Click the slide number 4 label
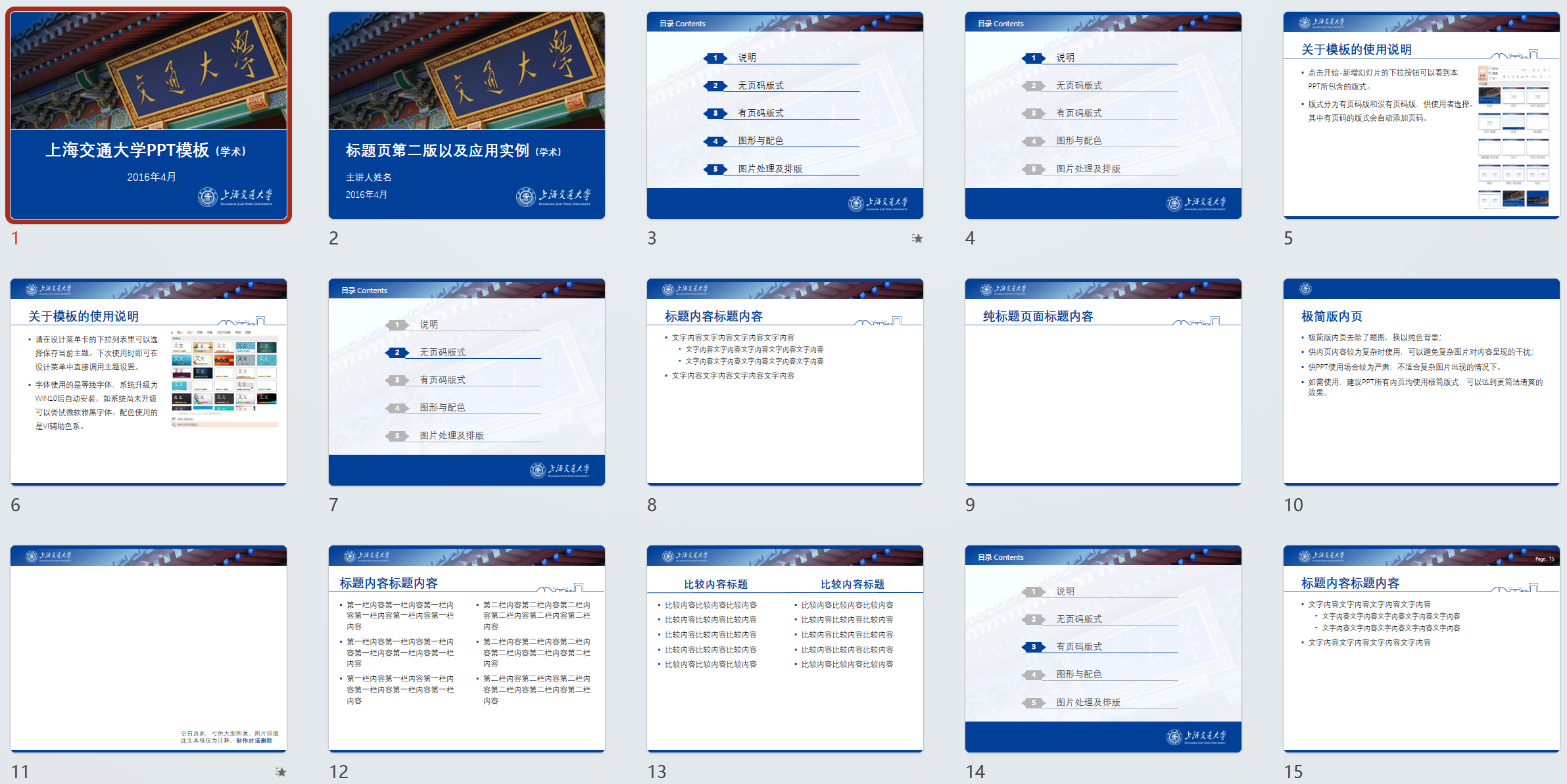Screen dimensions: 1567x784 point(970,238)
